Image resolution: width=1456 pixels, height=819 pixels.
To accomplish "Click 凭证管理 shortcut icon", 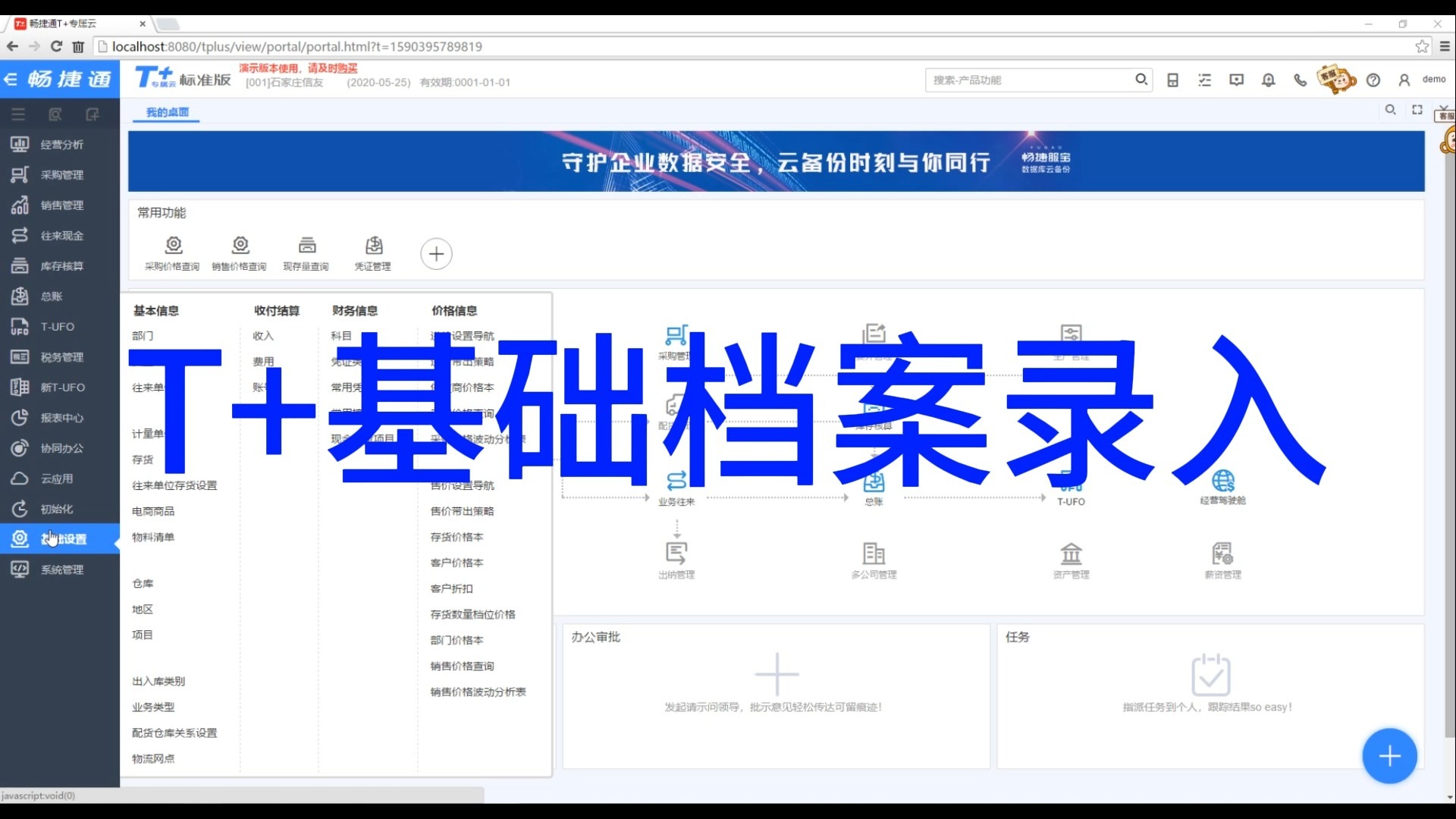I will click(x=373, y=253).
